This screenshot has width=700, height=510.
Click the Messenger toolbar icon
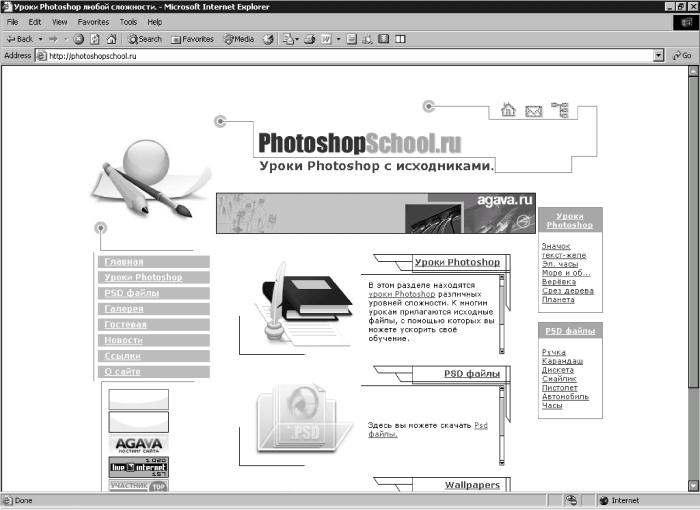[367, 39]
